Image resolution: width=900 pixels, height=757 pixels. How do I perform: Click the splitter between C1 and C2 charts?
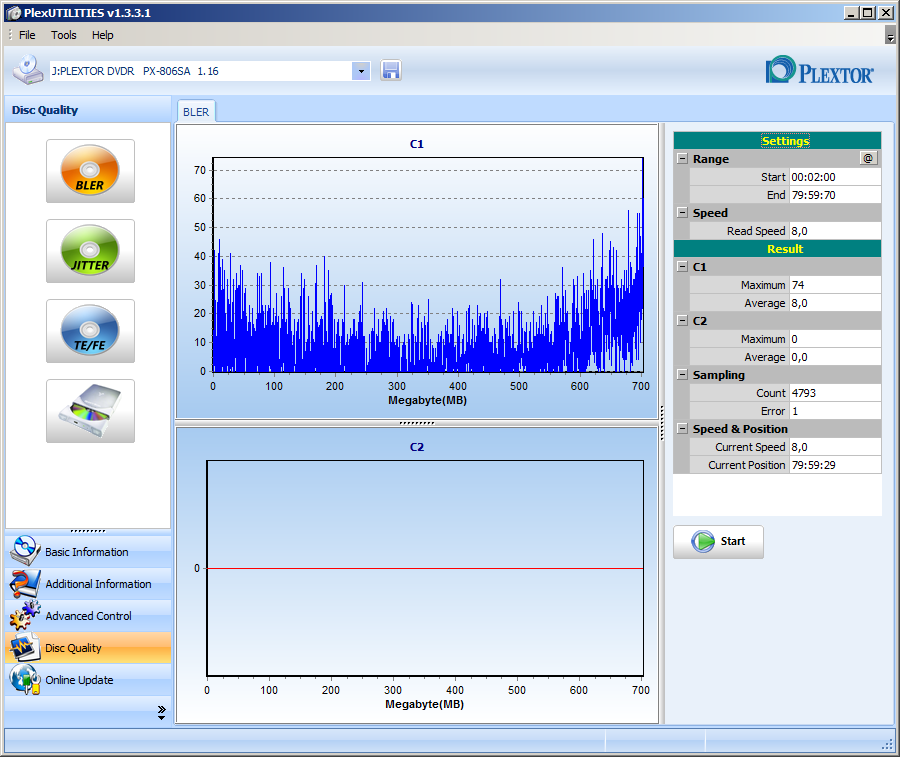(x=417, y=423)
